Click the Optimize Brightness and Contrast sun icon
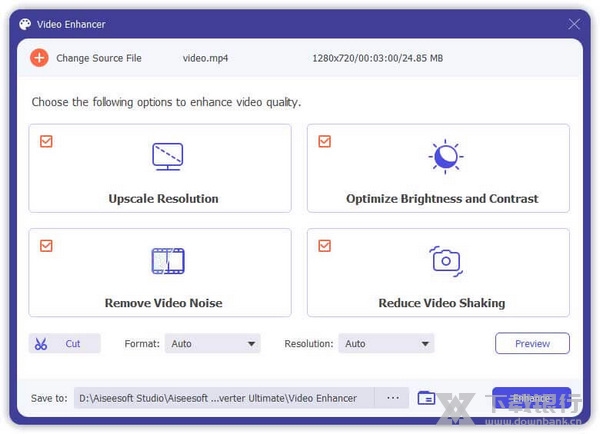Image resolution: width=600 pixels, height=434 pixels. click(x=445, y=156)
